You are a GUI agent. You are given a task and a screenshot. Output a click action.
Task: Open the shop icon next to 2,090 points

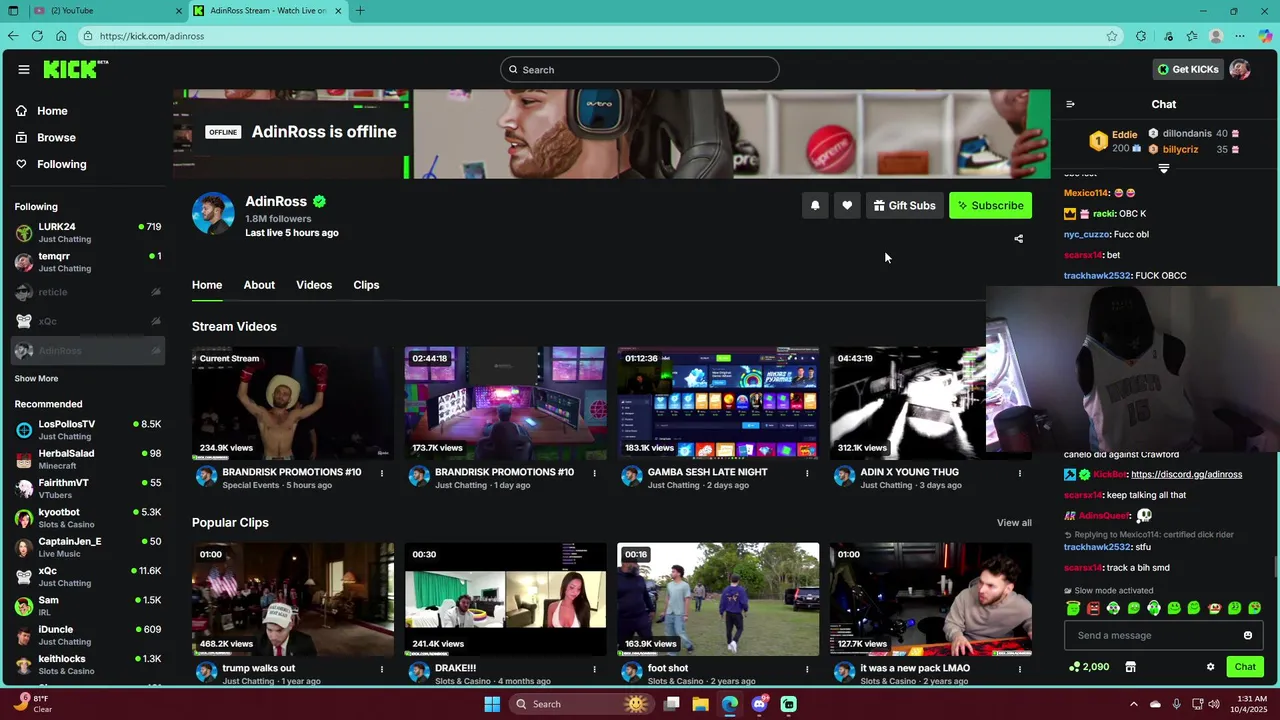click(1131, 667)
